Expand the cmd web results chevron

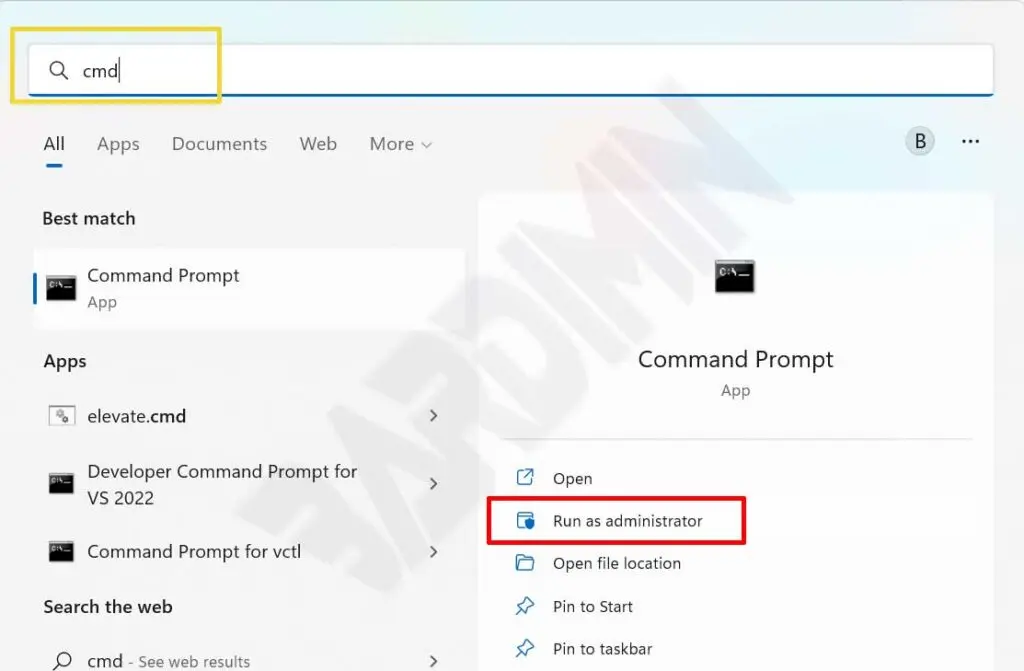coord(434,661)
